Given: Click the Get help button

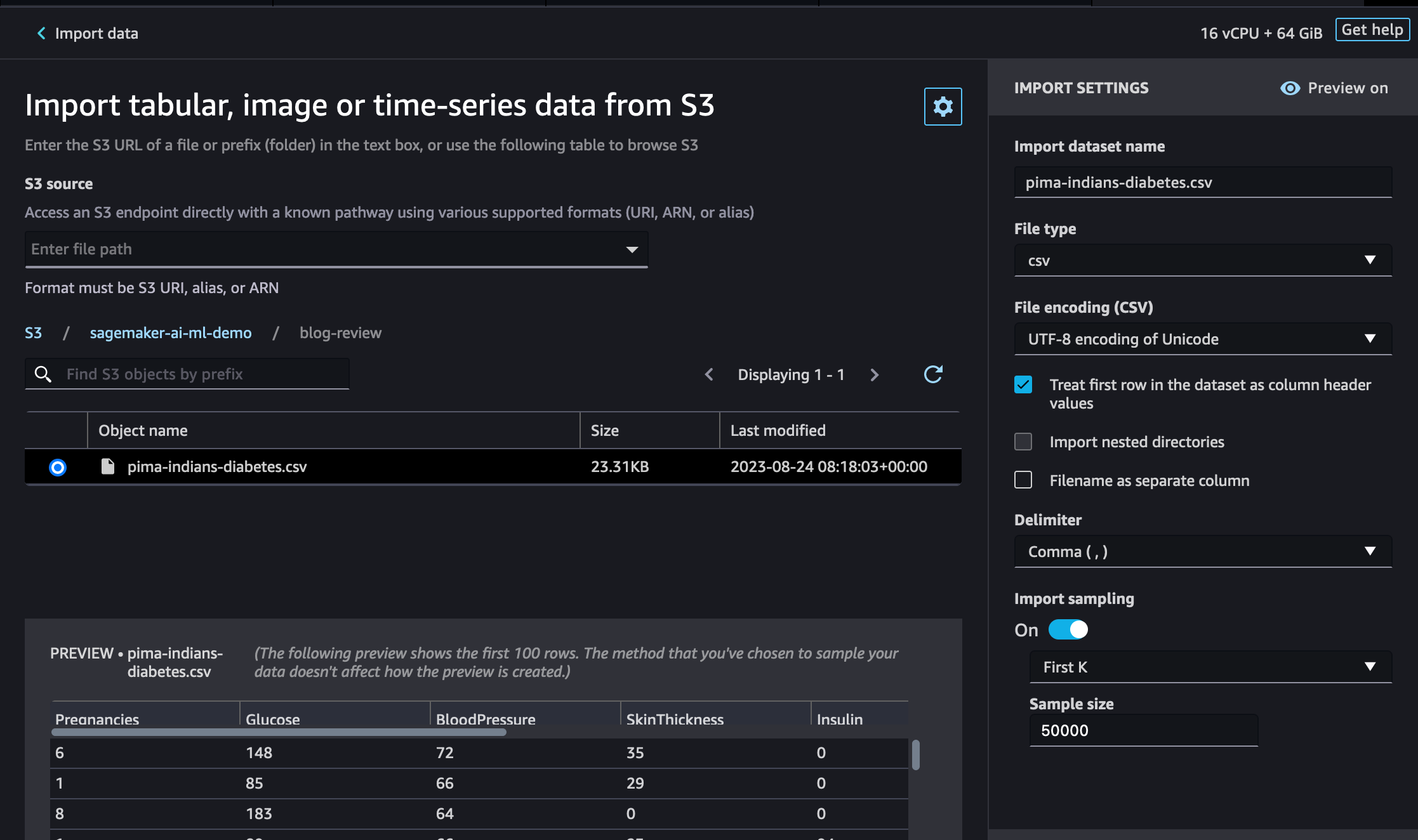Looking at the screenshot, I should tap(1372, 30).
